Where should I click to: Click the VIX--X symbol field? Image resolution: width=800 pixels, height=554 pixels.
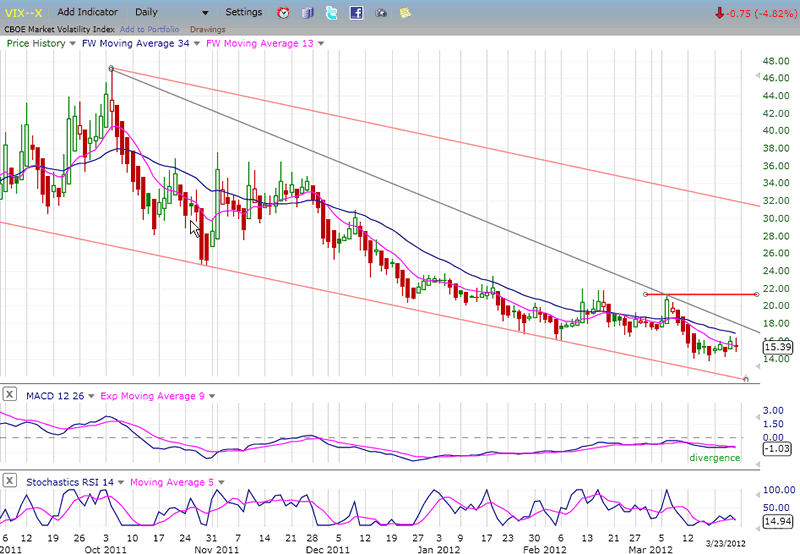[25, 13]
